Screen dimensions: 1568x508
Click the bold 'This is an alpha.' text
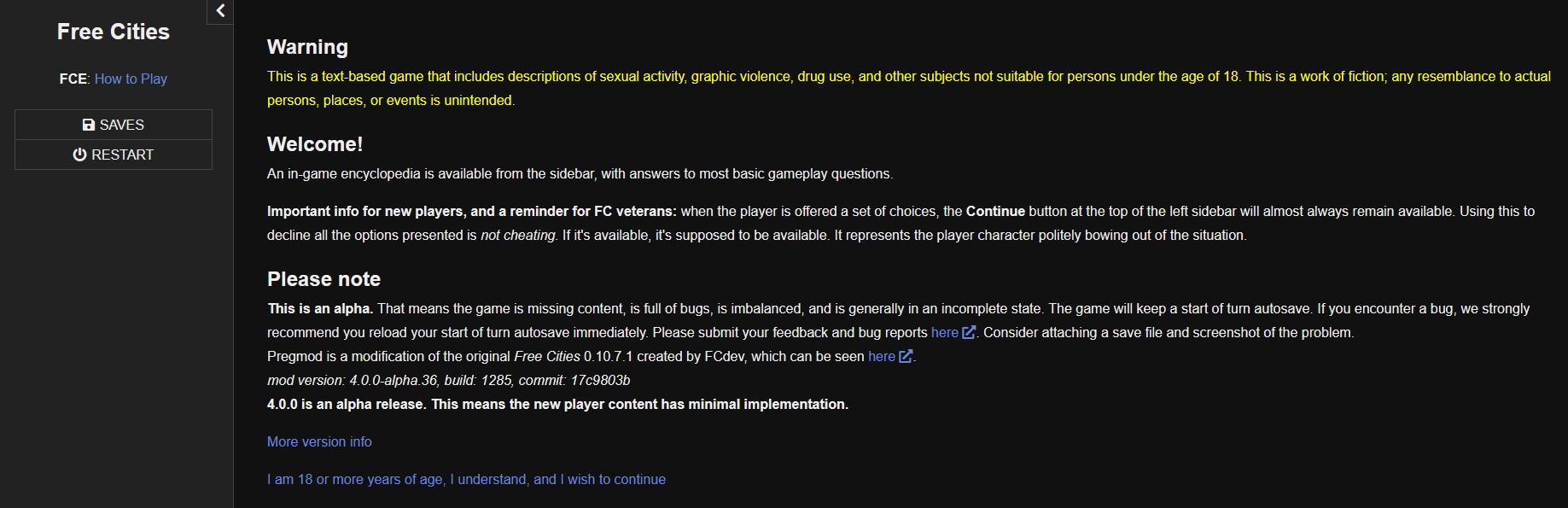tap(321, 308)
